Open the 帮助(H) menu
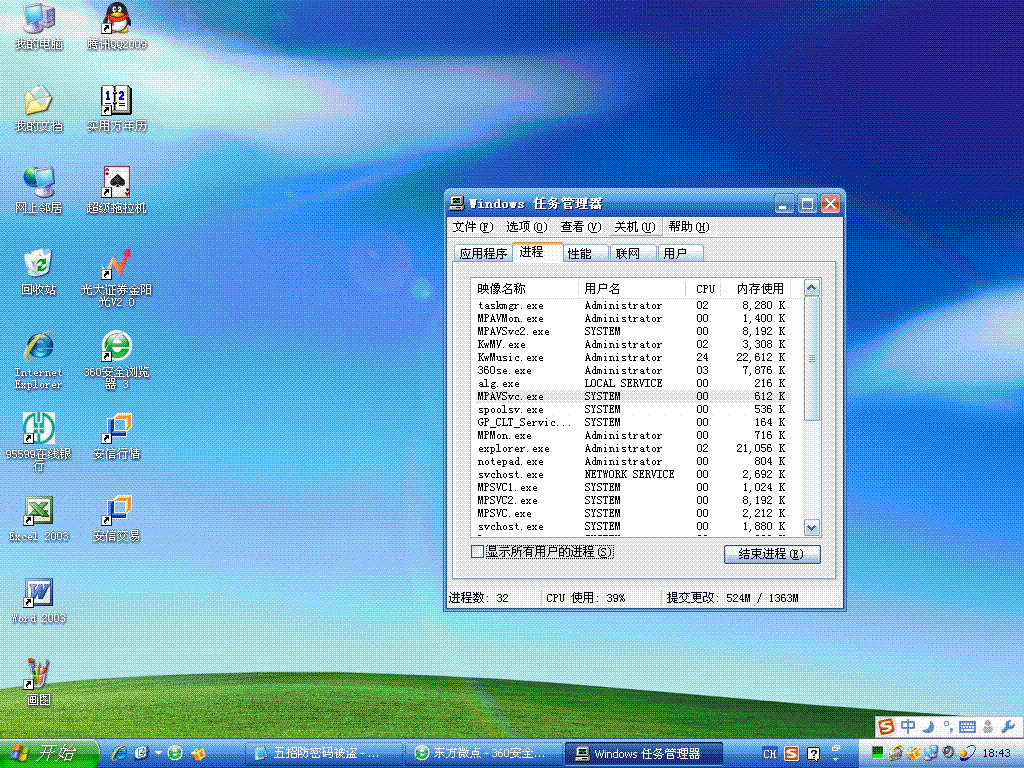Viewport: 1024px width, 768px height. (x=688, y=227)
